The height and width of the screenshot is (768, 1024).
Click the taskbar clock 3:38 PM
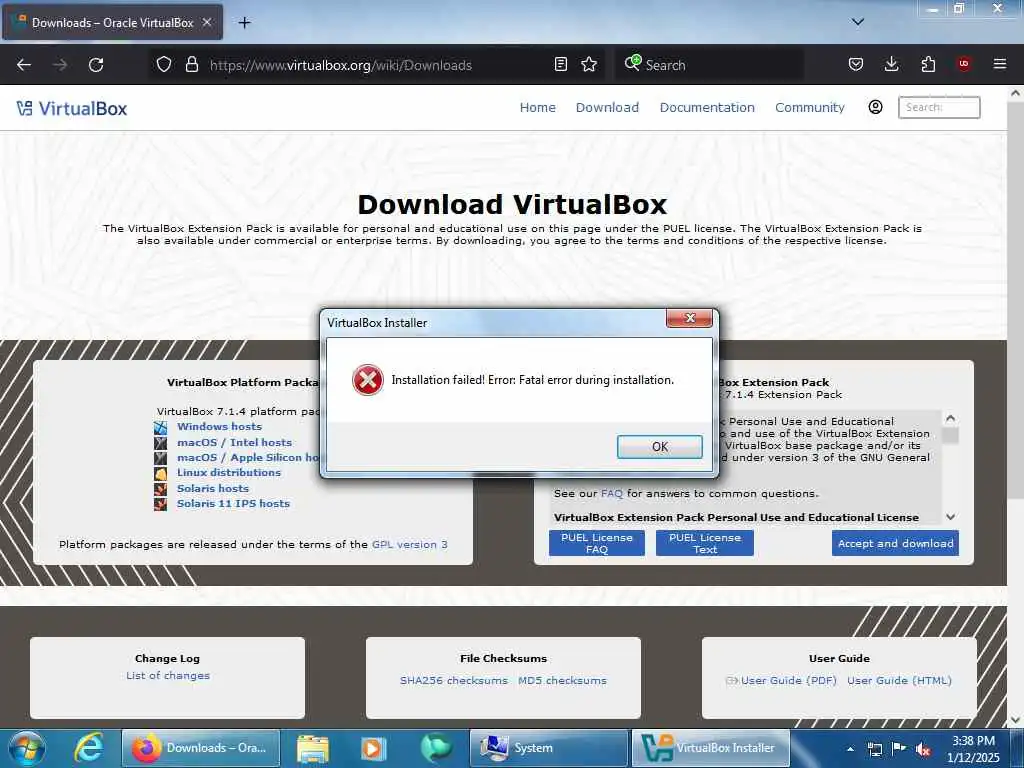click(973, 749)
